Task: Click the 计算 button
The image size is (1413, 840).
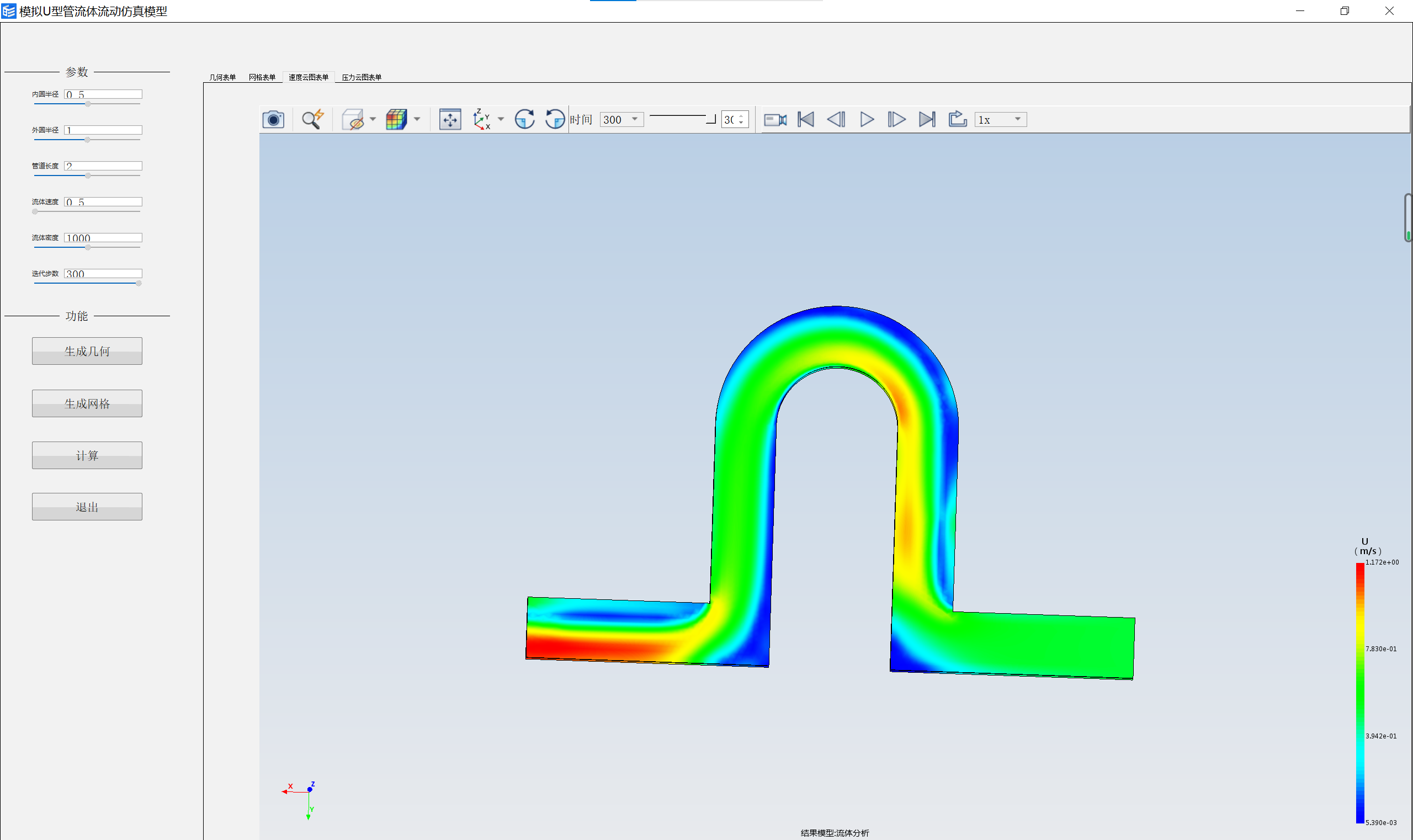Action: pos(87,456)
